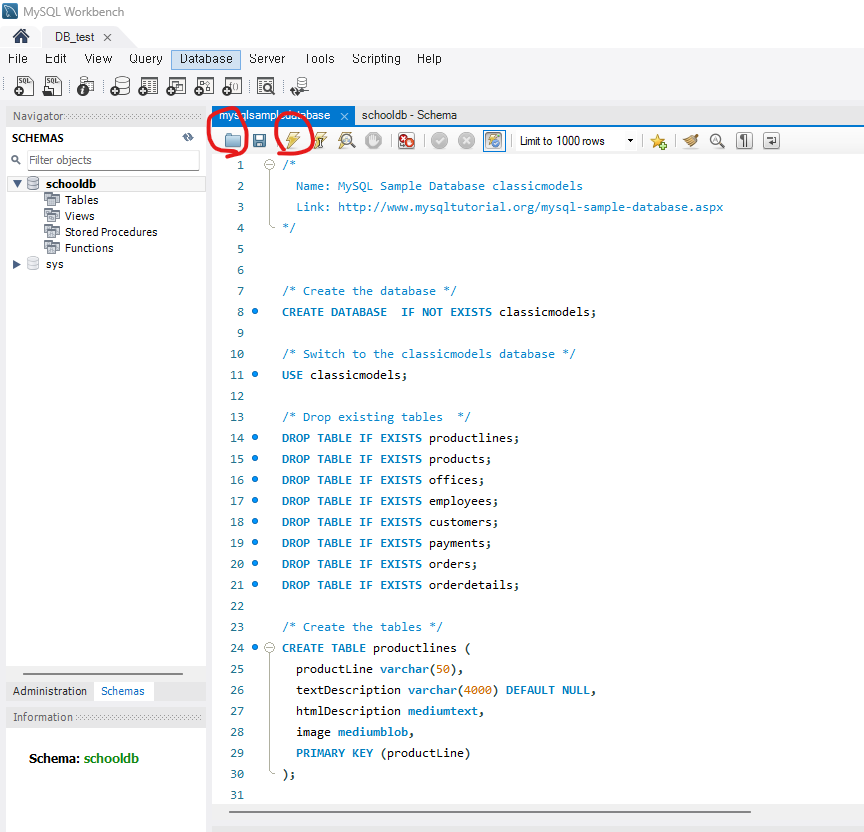
Task: Click the text 'USE classicmodels;'
Action: coord(344,375)
